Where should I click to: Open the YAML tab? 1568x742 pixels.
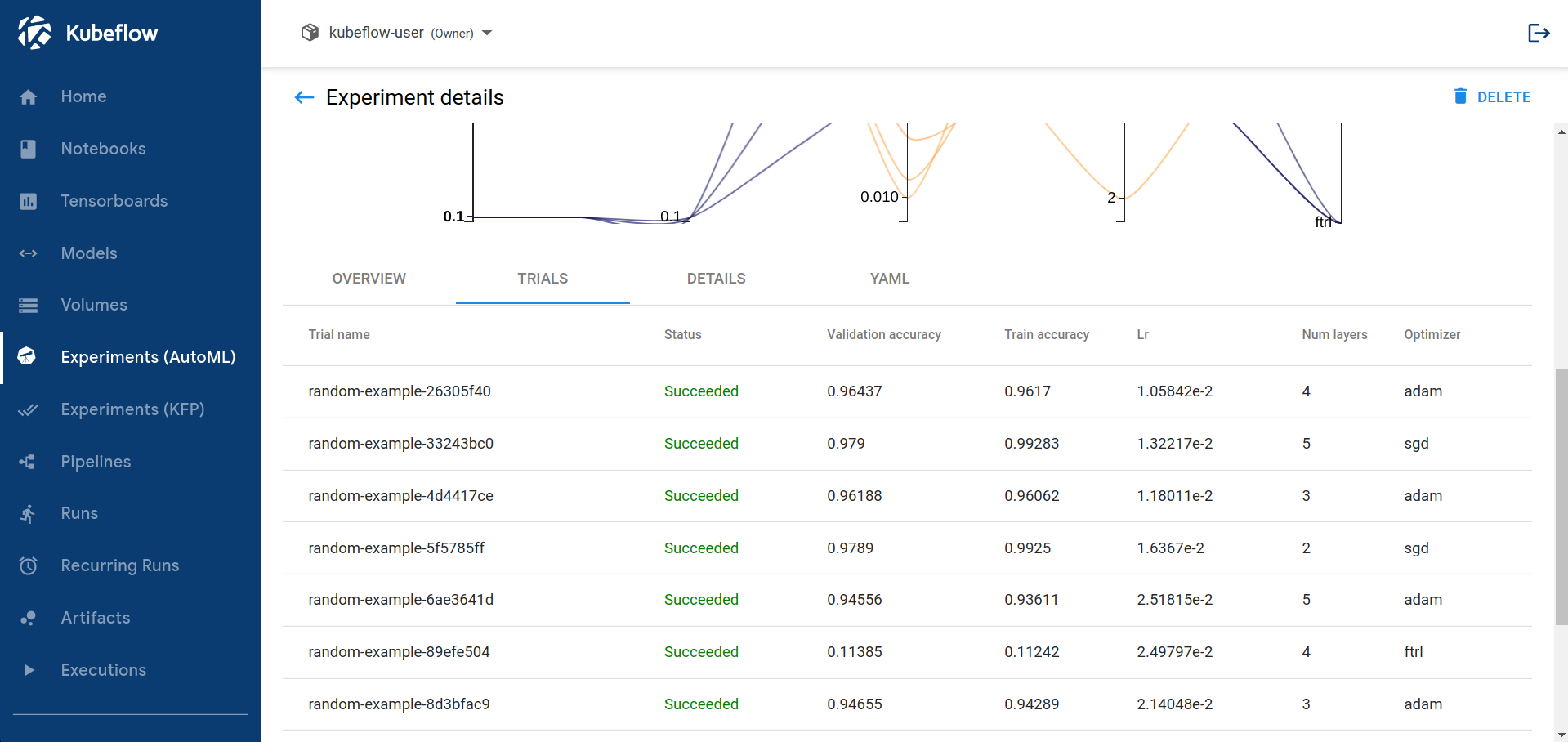pyautogui.click(x=889, y=279)
